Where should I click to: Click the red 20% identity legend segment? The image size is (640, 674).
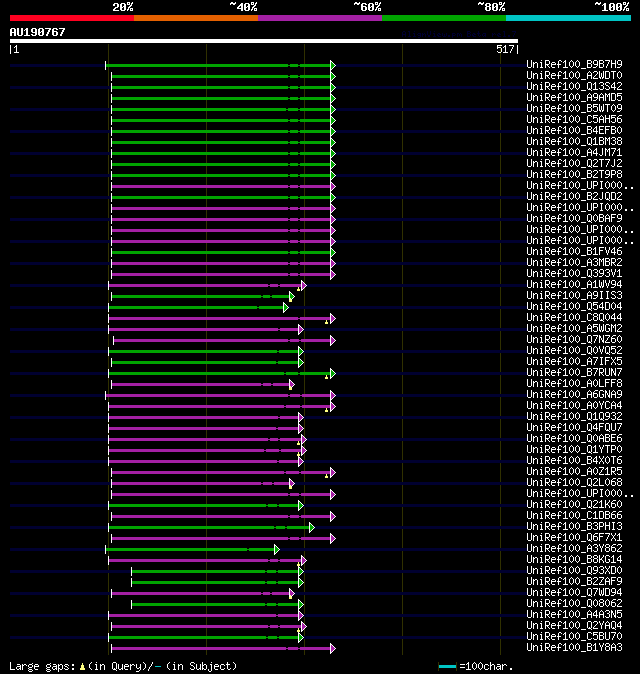pyautogui.click(x=72, y=18)
